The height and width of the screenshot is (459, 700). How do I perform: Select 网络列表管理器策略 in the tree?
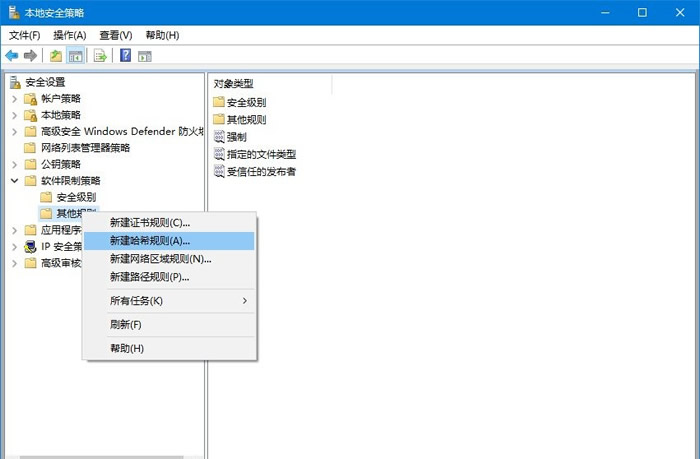[85, 148]
